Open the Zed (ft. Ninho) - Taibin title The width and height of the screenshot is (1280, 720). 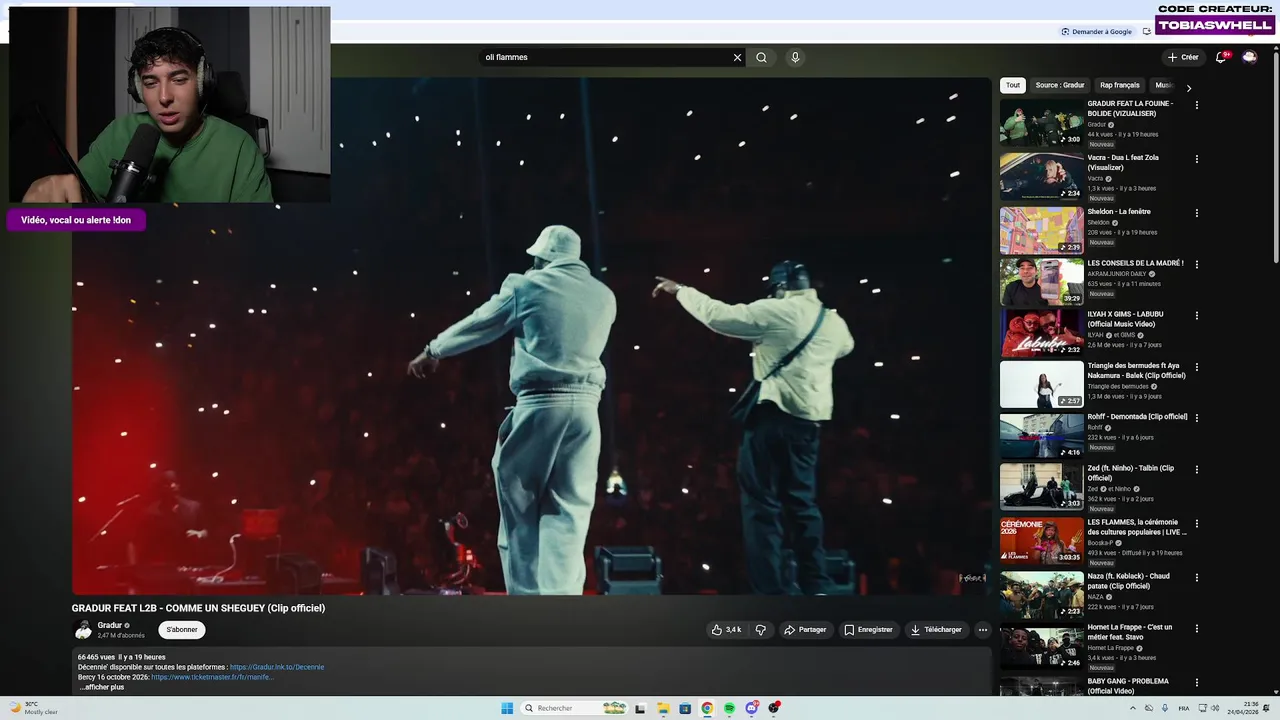[x=1131, y=473]
